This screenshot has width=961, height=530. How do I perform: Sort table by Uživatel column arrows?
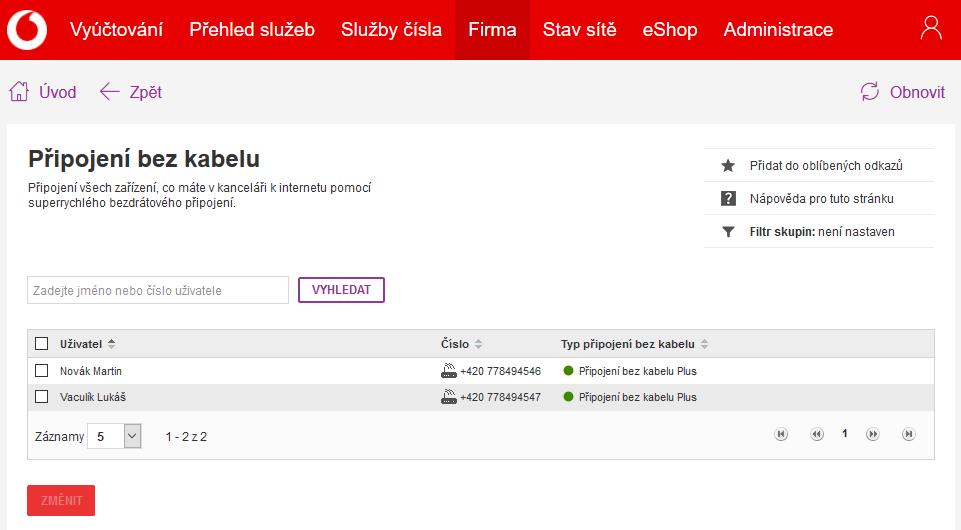click(111, 344)
